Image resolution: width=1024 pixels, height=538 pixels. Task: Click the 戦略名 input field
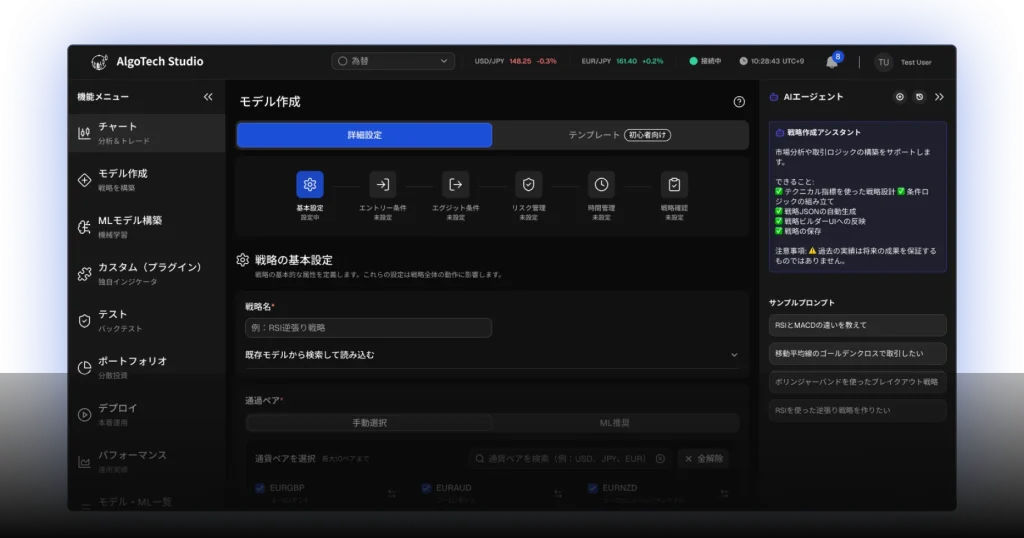368,328
